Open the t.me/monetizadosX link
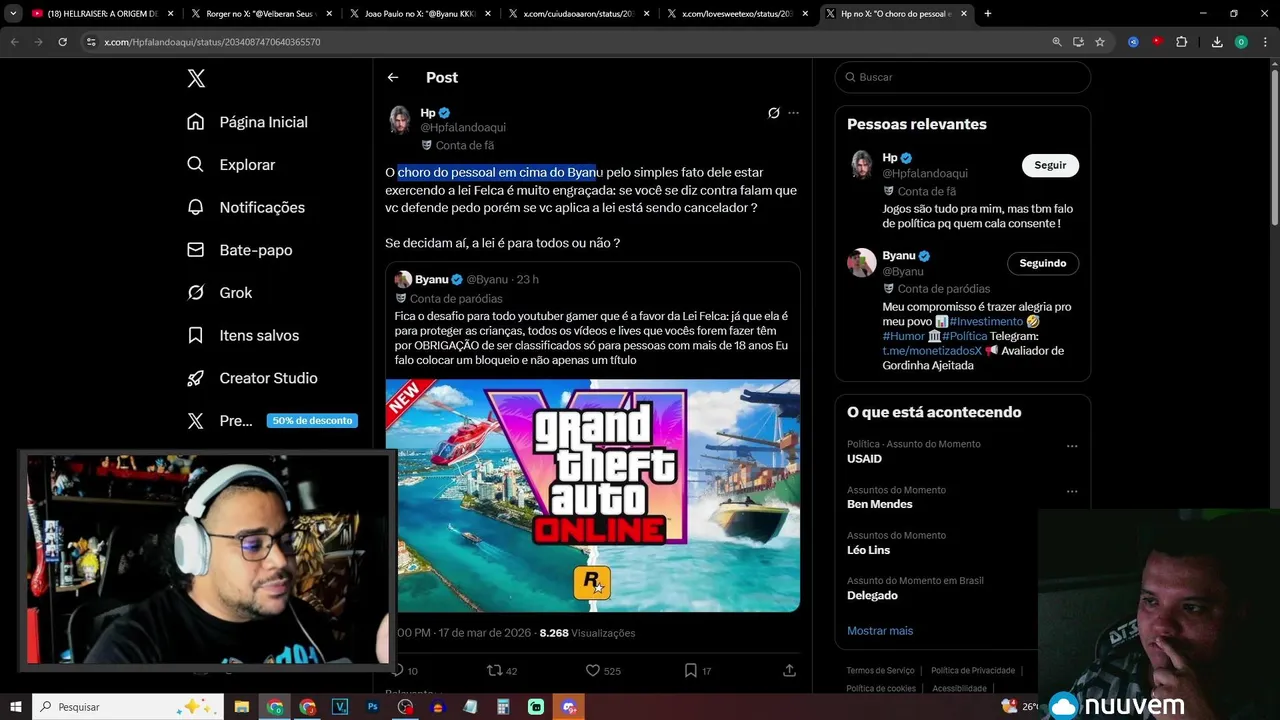Image resolution: width=1280 pixels, height=720 pixels. coord(932,351)
